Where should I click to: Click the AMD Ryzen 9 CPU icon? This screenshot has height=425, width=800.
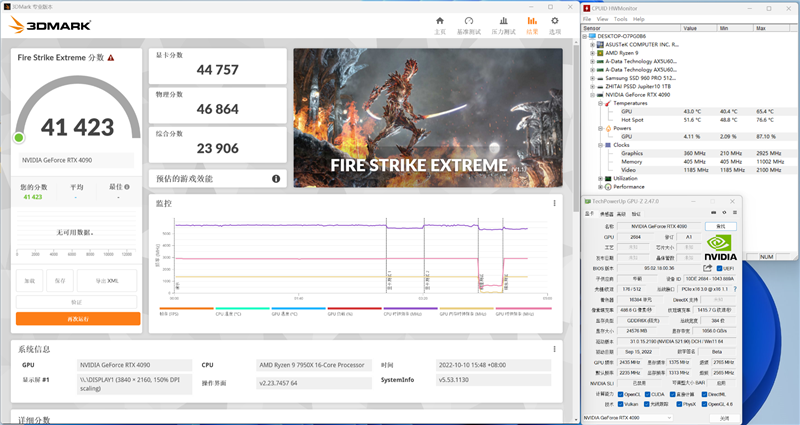pyautogui.click(x=601, y=53)
